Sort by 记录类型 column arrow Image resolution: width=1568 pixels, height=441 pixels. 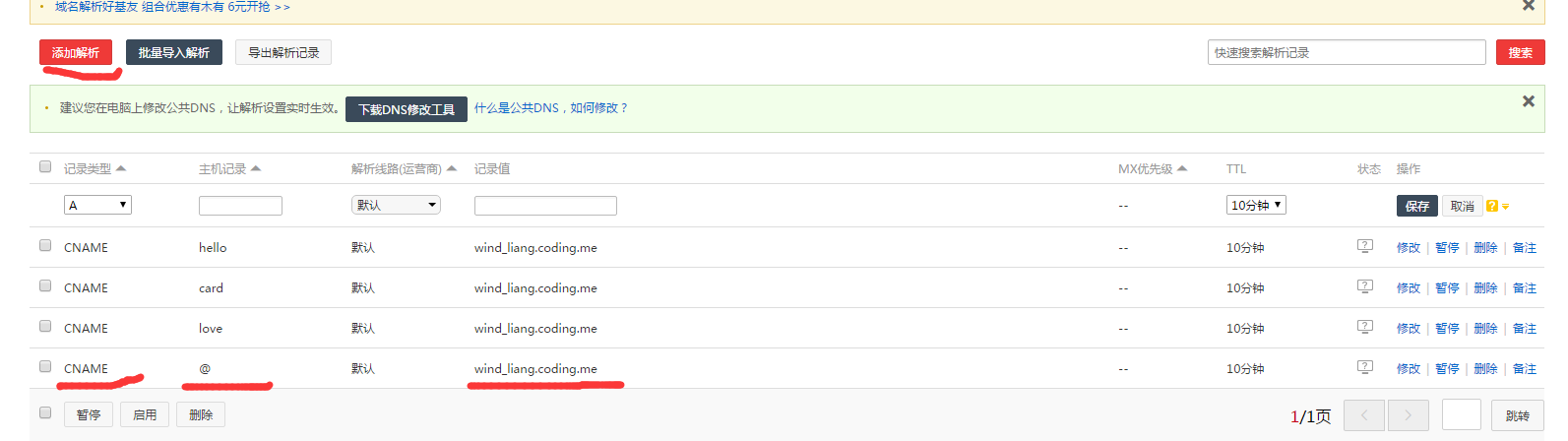(121, 168)
